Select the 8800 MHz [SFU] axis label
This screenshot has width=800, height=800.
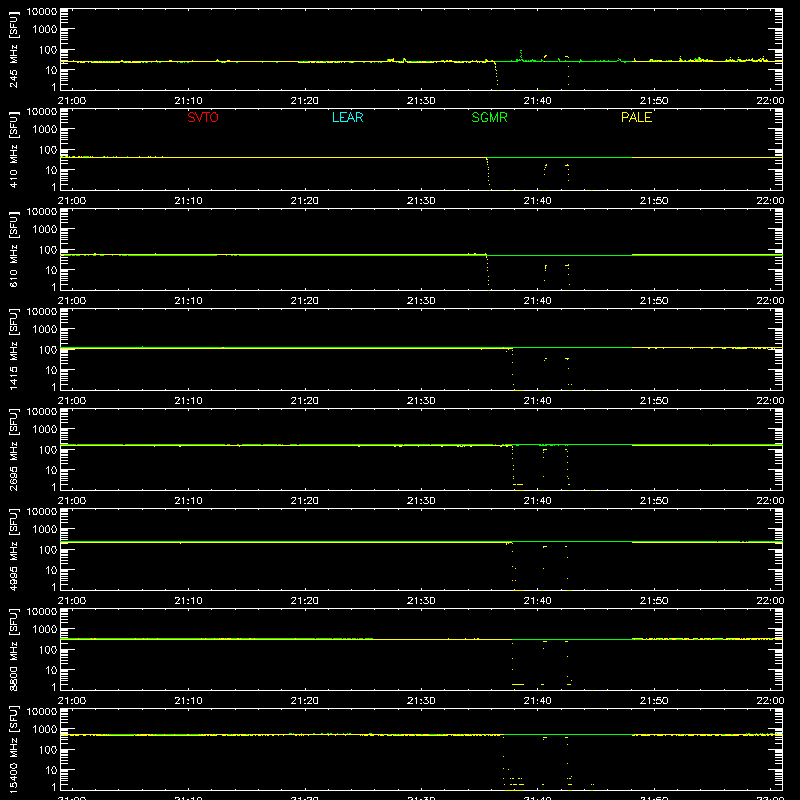coord(14,649)
